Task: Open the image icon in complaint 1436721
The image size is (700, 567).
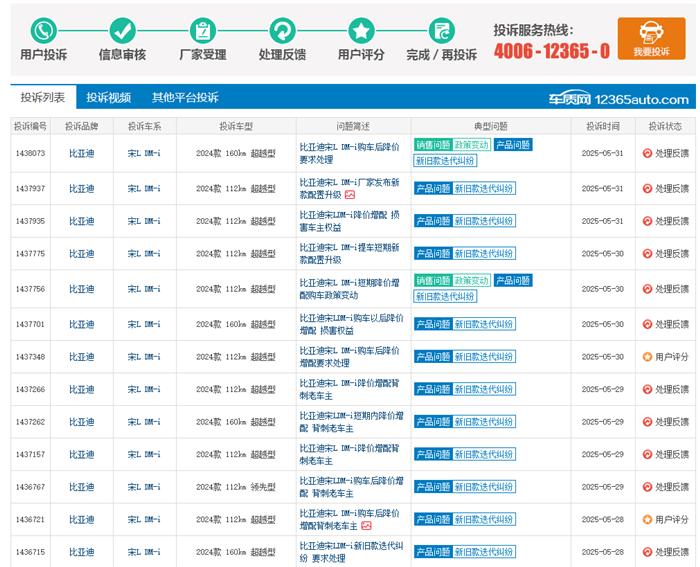Action: [x=366, y=525]
